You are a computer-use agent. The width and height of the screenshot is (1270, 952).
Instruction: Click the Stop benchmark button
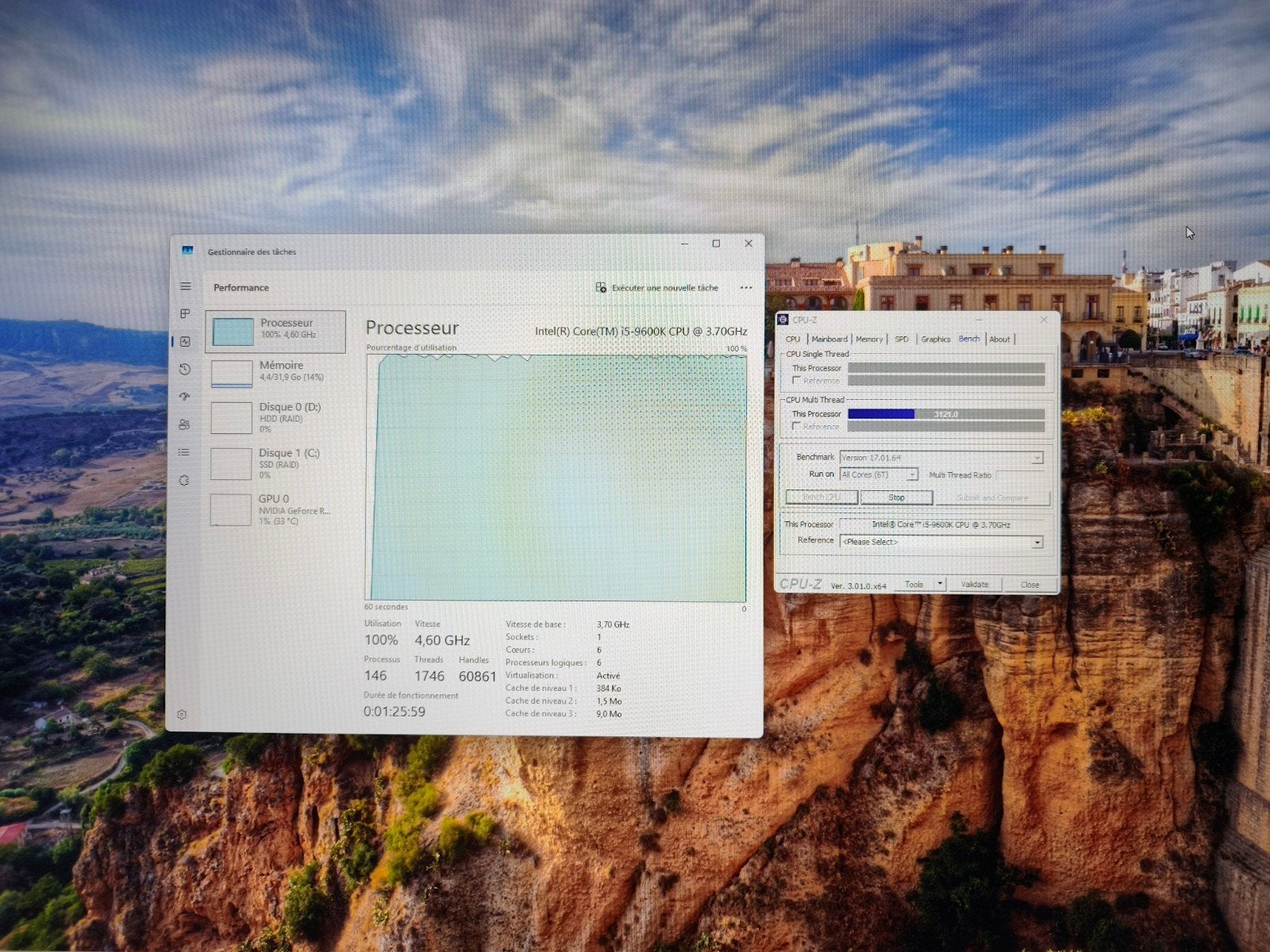[x=896, y=497]
